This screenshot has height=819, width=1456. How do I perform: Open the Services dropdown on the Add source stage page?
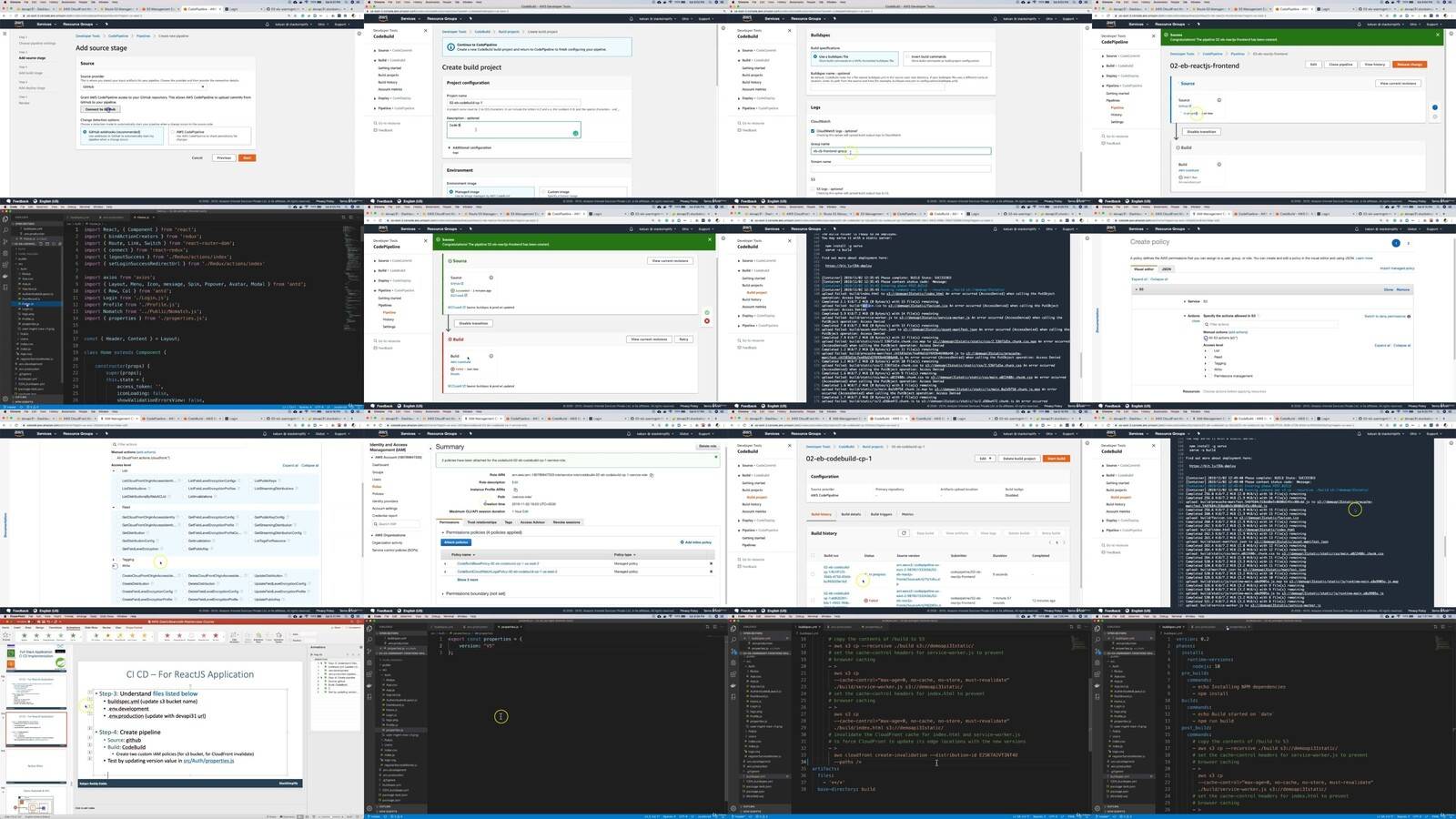coord(45,24)
